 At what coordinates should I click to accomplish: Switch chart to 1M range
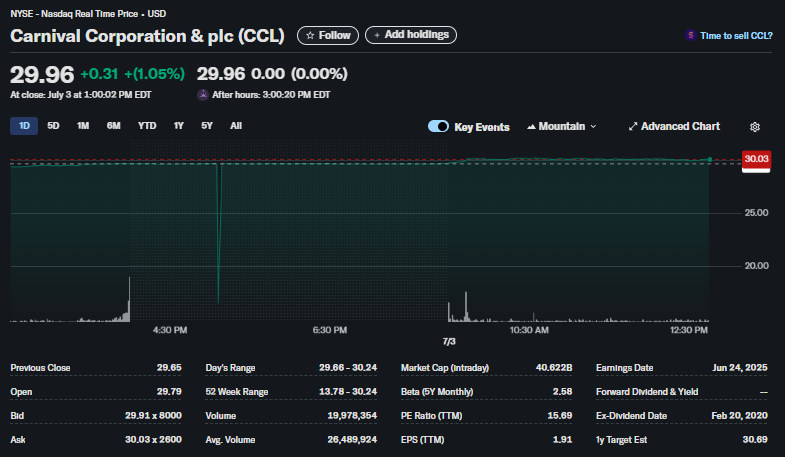(x=83, y=126)
